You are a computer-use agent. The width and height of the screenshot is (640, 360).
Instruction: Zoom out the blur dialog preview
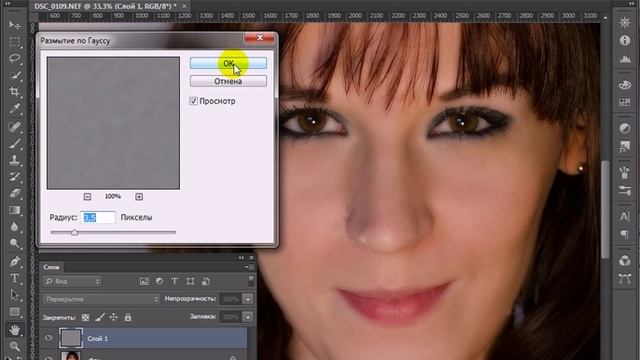(x=87, y=197)
